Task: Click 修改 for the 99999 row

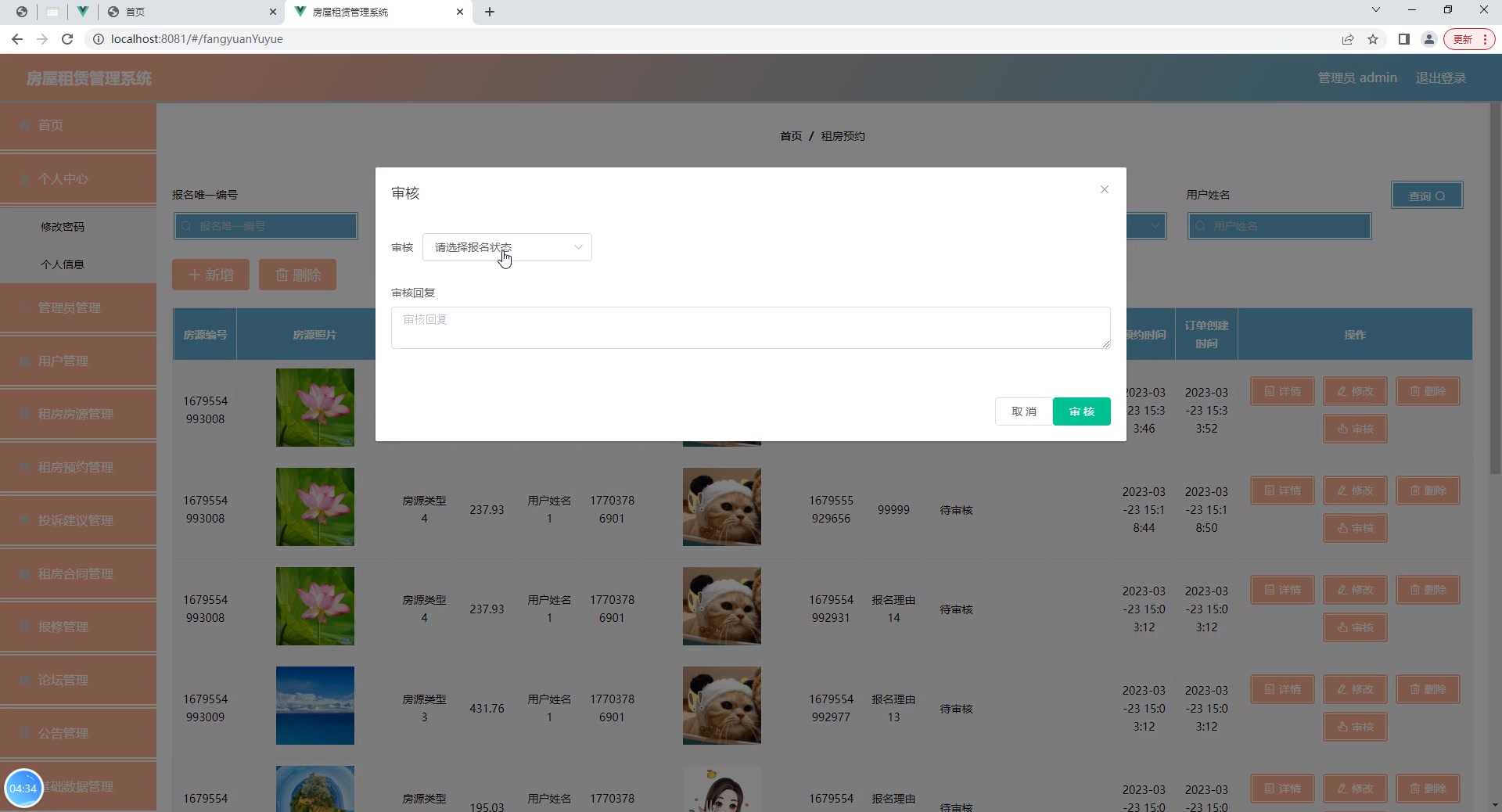Action: pos(1356,490)
